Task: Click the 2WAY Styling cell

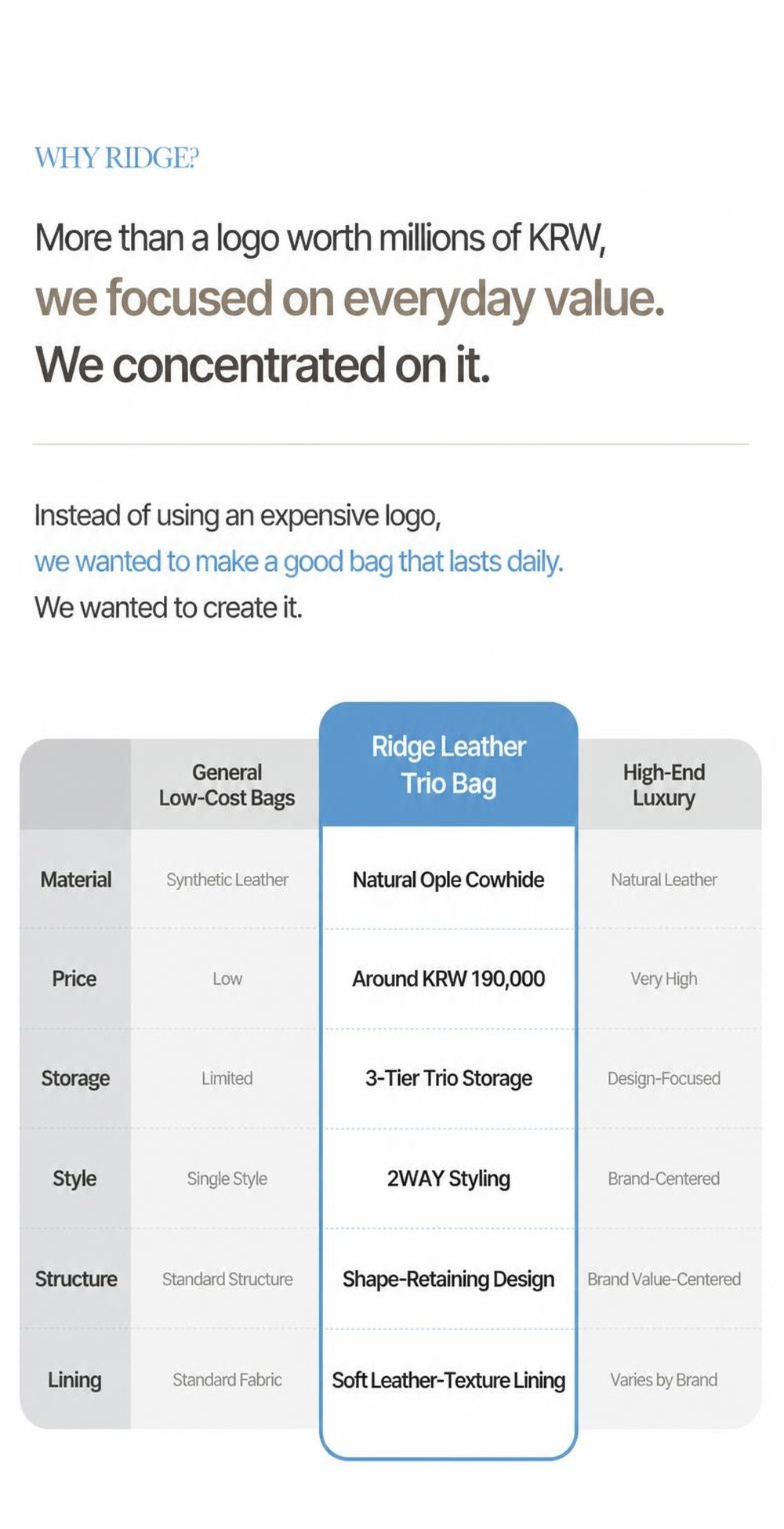Action: (x=448, y=1179)
